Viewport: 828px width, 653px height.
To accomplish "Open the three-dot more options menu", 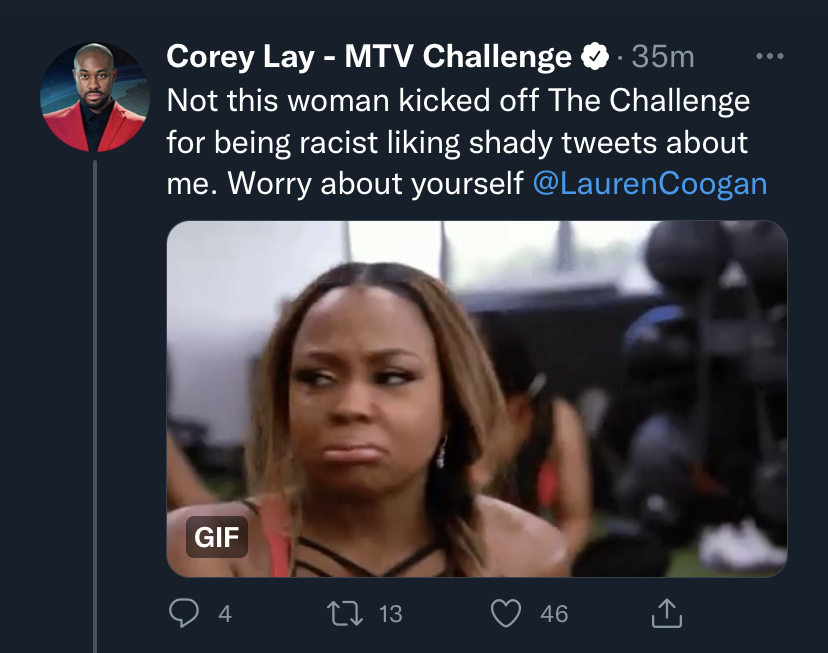I will coord(769,56).
